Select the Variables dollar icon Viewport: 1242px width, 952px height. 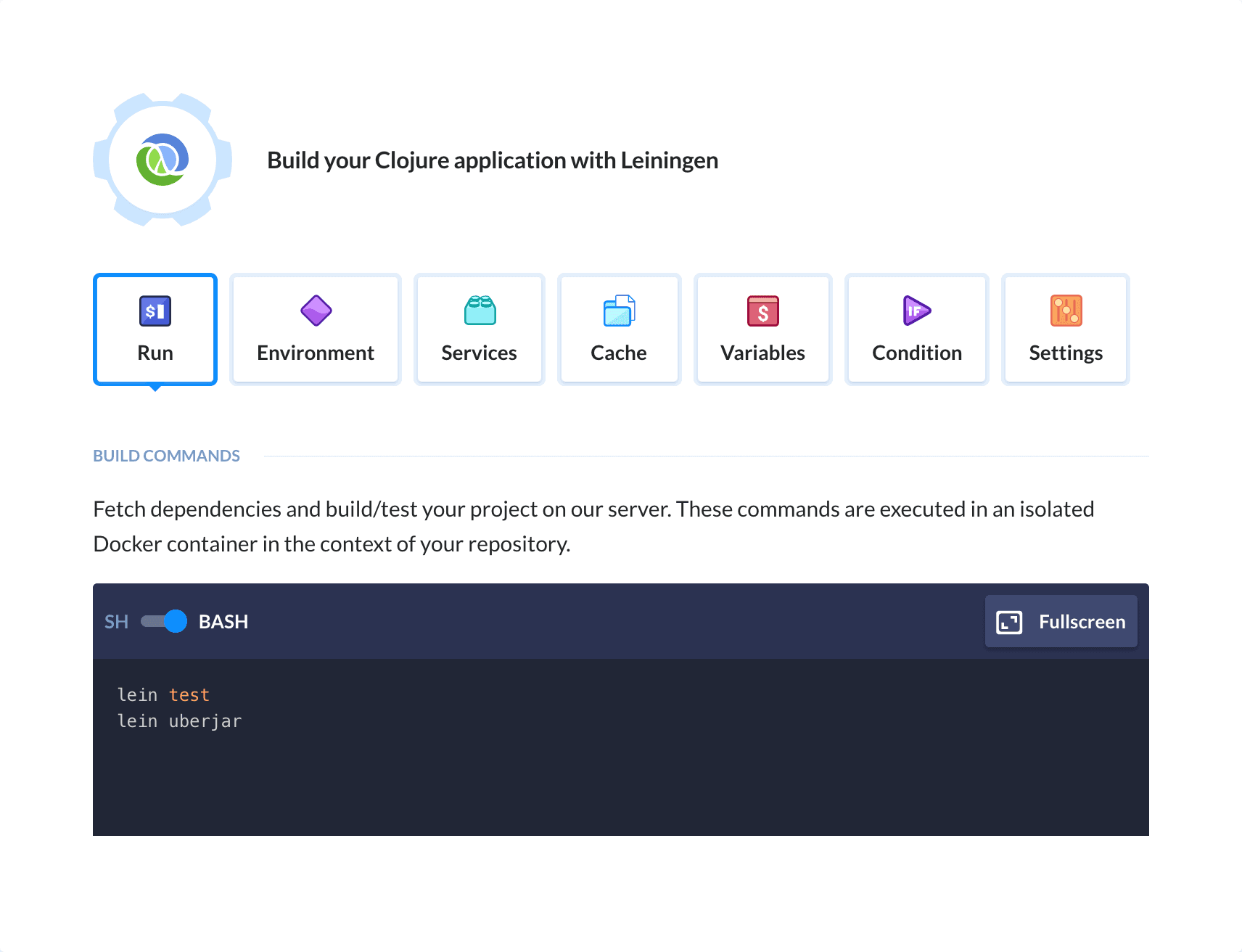[x=762, y=311]
